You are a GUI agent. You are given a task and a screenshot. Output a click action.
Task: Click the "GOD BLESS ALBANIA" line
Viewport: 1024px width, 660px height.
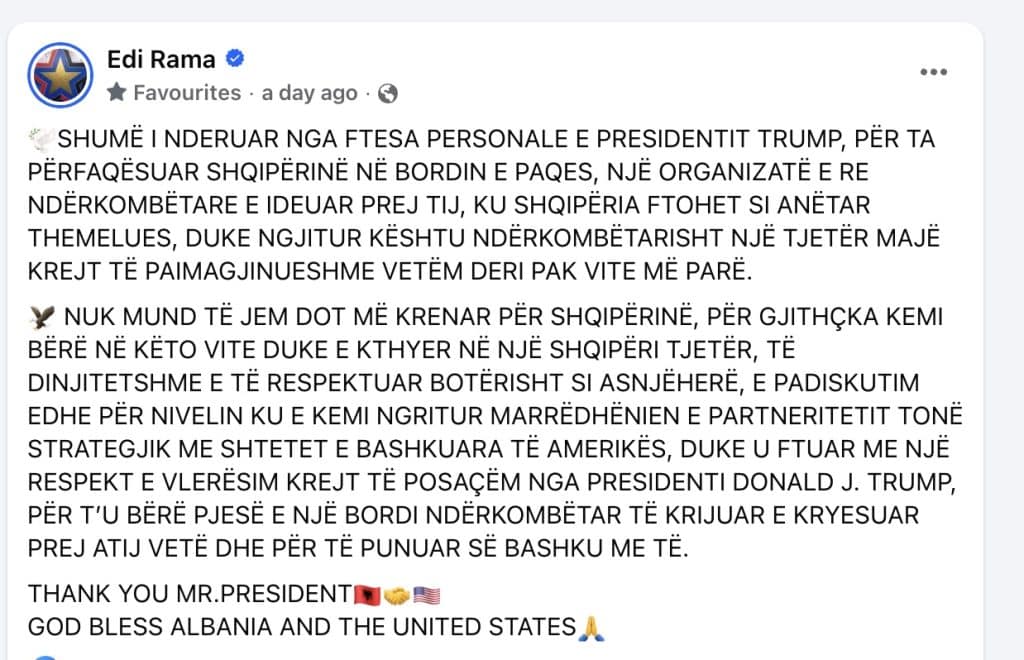click(x=300, y=628)
